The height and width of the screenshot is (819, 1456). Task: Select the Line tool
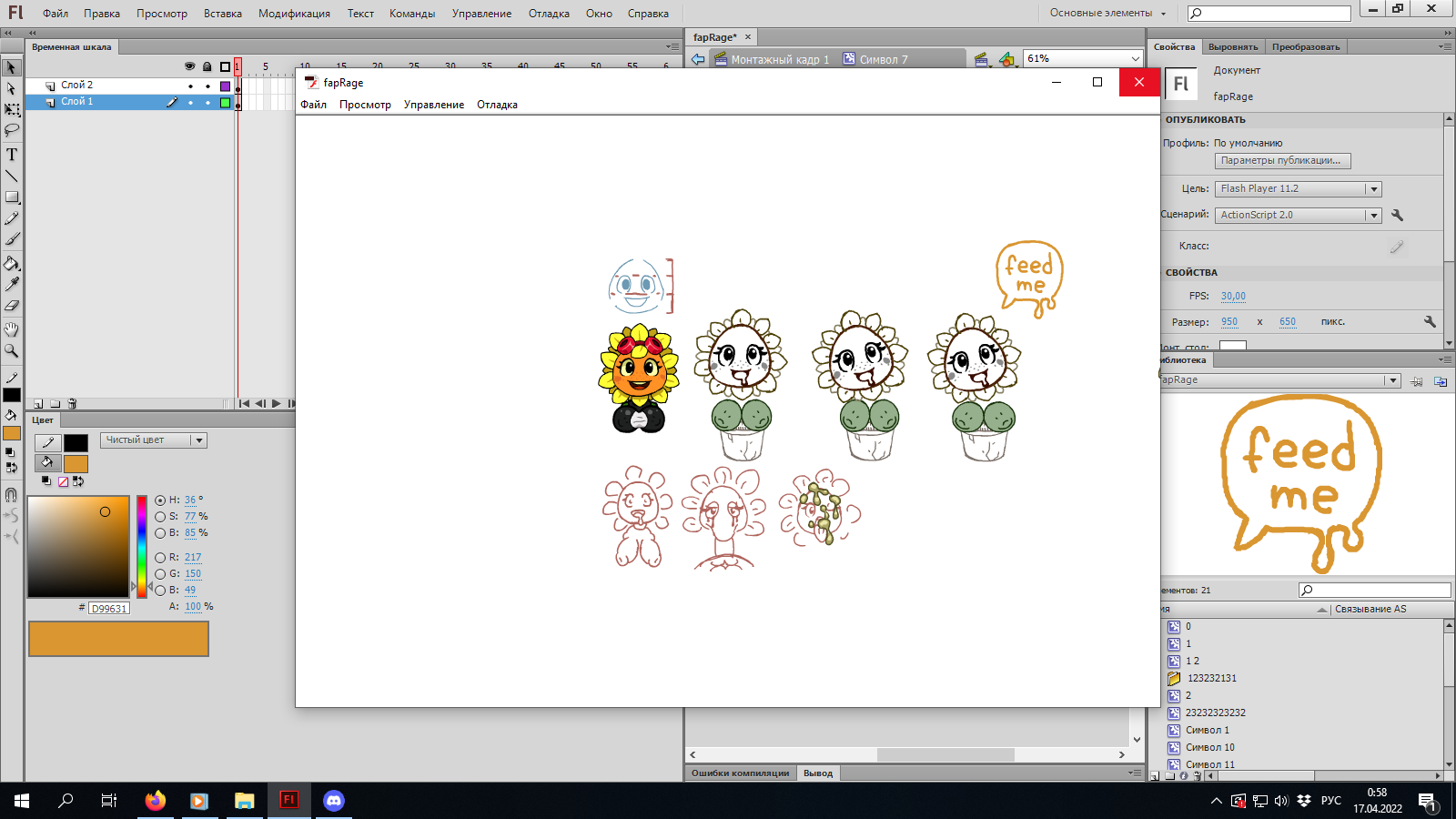click(x=12, y=176)
